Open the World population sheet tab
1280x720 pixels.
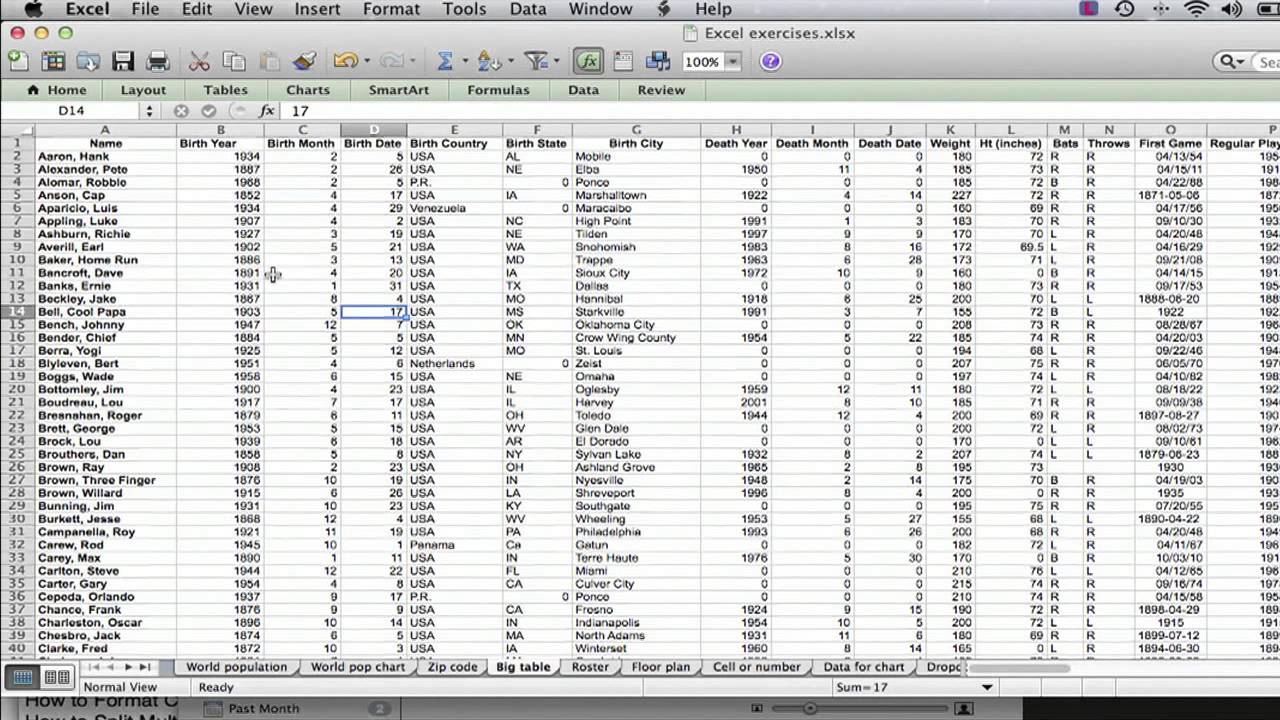[236, 667]
